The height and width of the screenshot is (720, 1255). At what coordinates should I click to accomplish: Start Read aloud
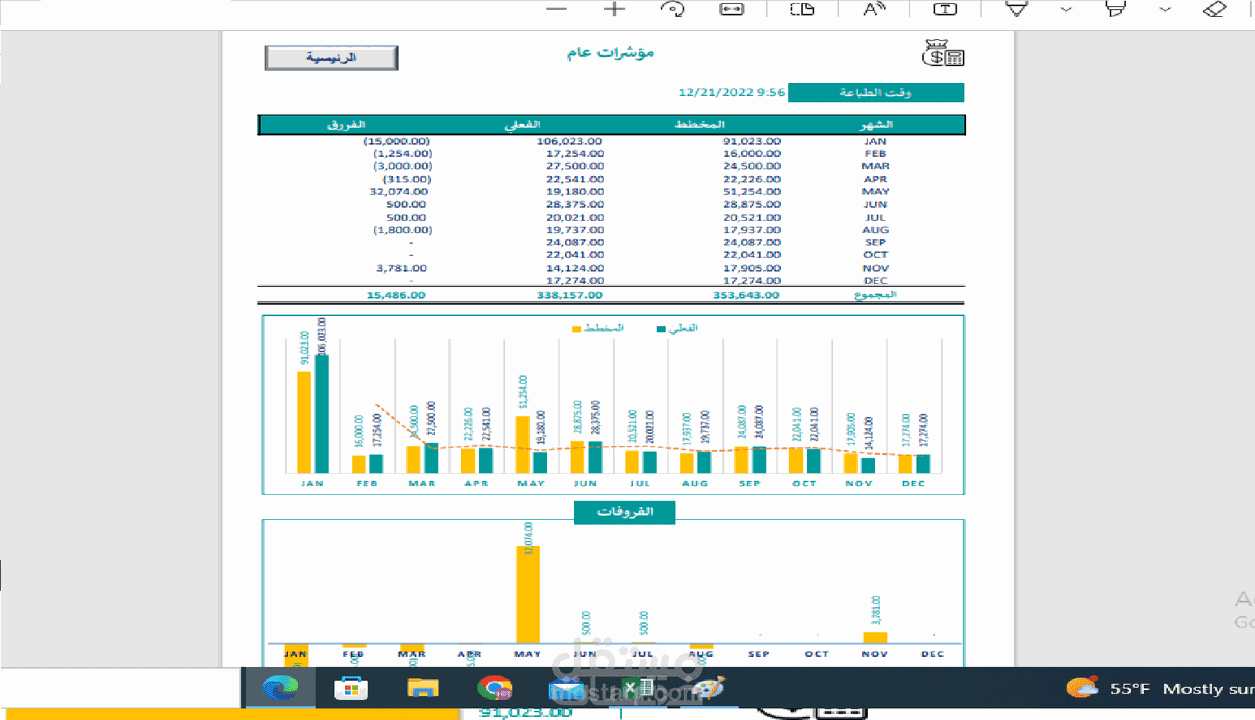point(875,9)
